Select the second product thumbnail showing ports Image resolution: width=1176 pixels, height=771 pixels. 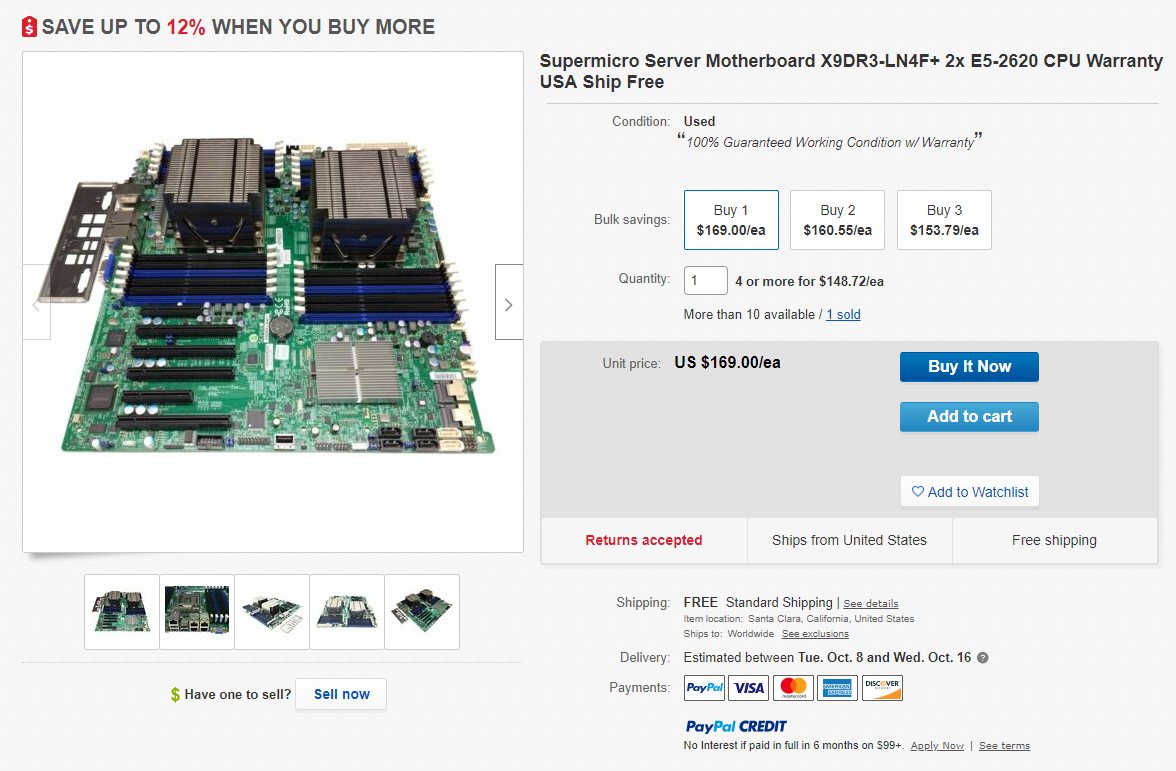pyautogui.click(x=197, y=611)
